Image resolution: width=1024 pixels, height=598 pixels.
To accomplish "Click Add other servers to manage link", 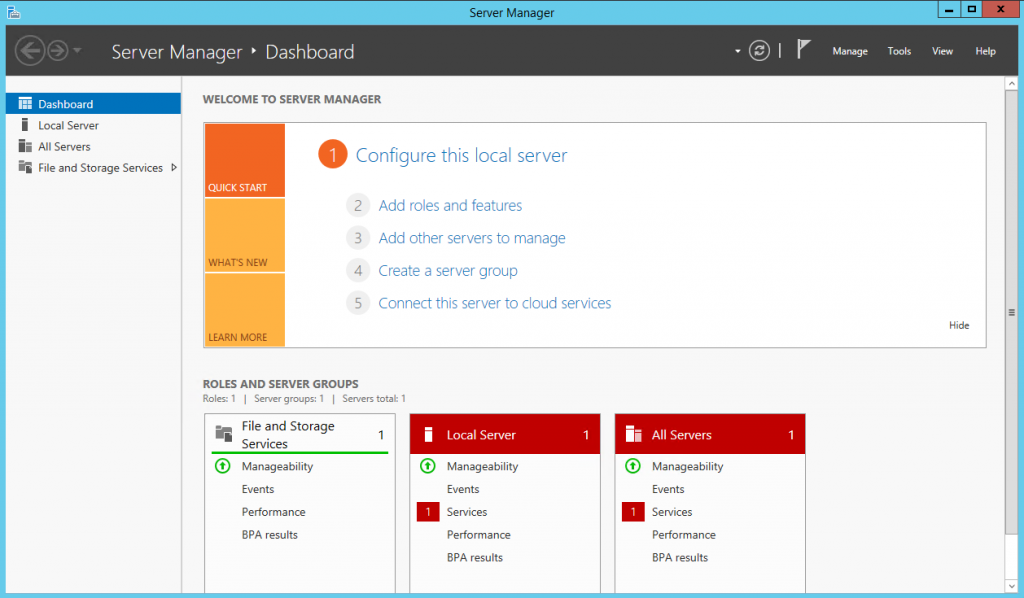I will (472, 238).
